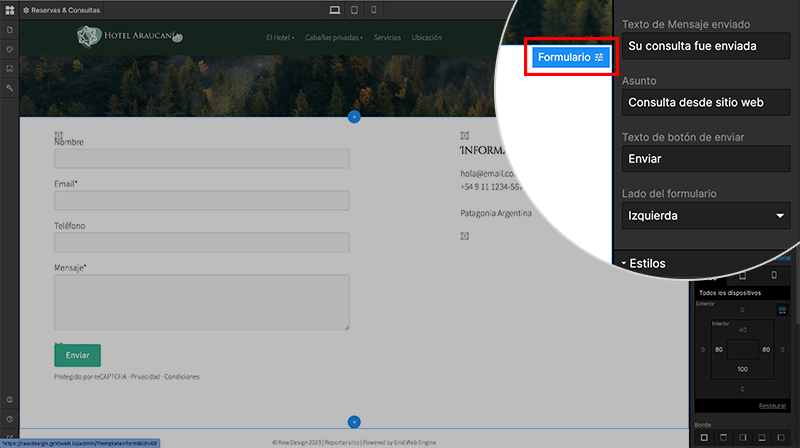The image size is (800, 448).
Task: Open the dashboard grid icon in the top-left corner
Action: click(9, 10)
